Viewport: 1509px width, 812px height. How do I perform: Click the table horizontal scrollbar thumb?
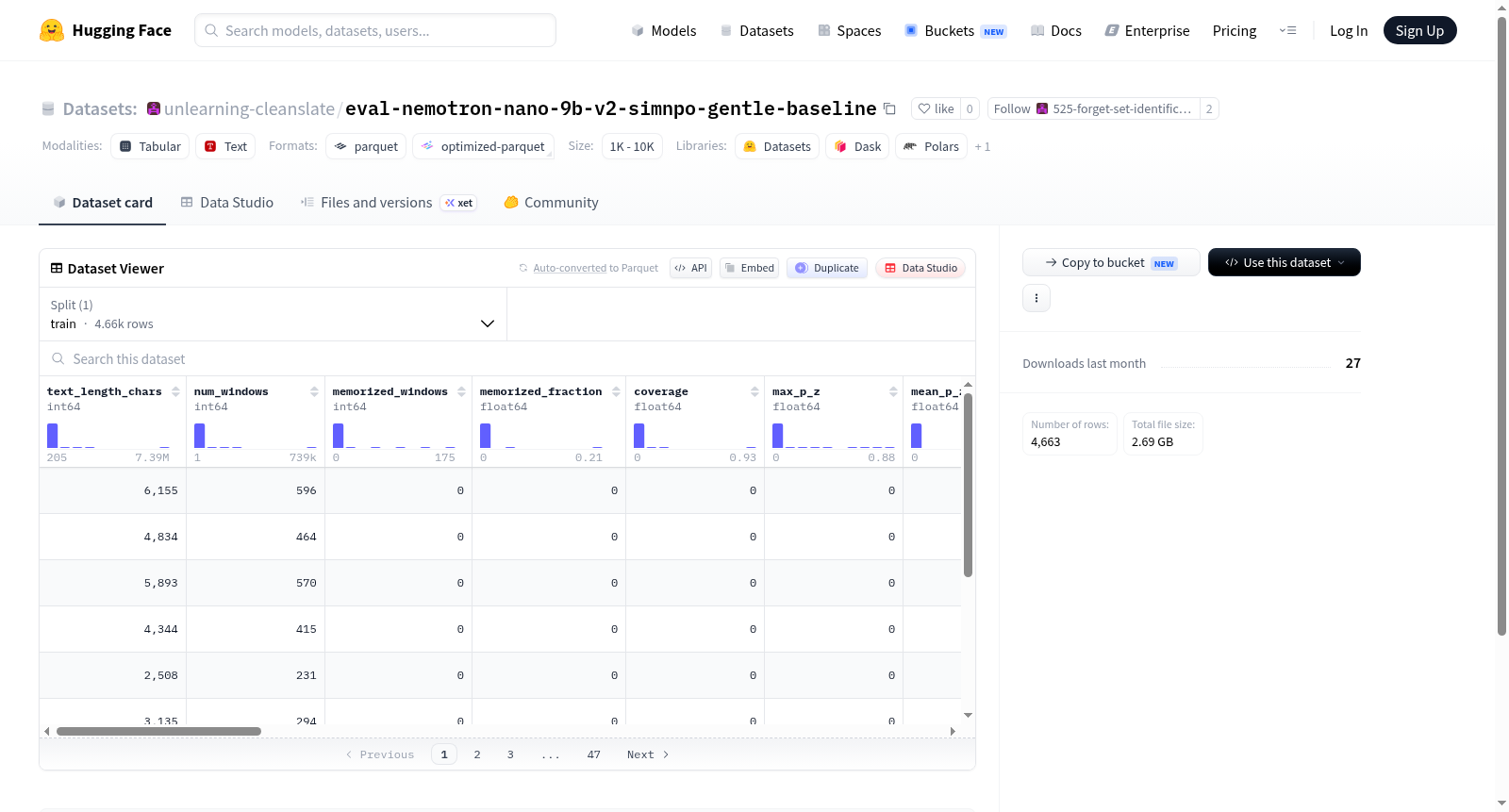(x=158, y=731)
